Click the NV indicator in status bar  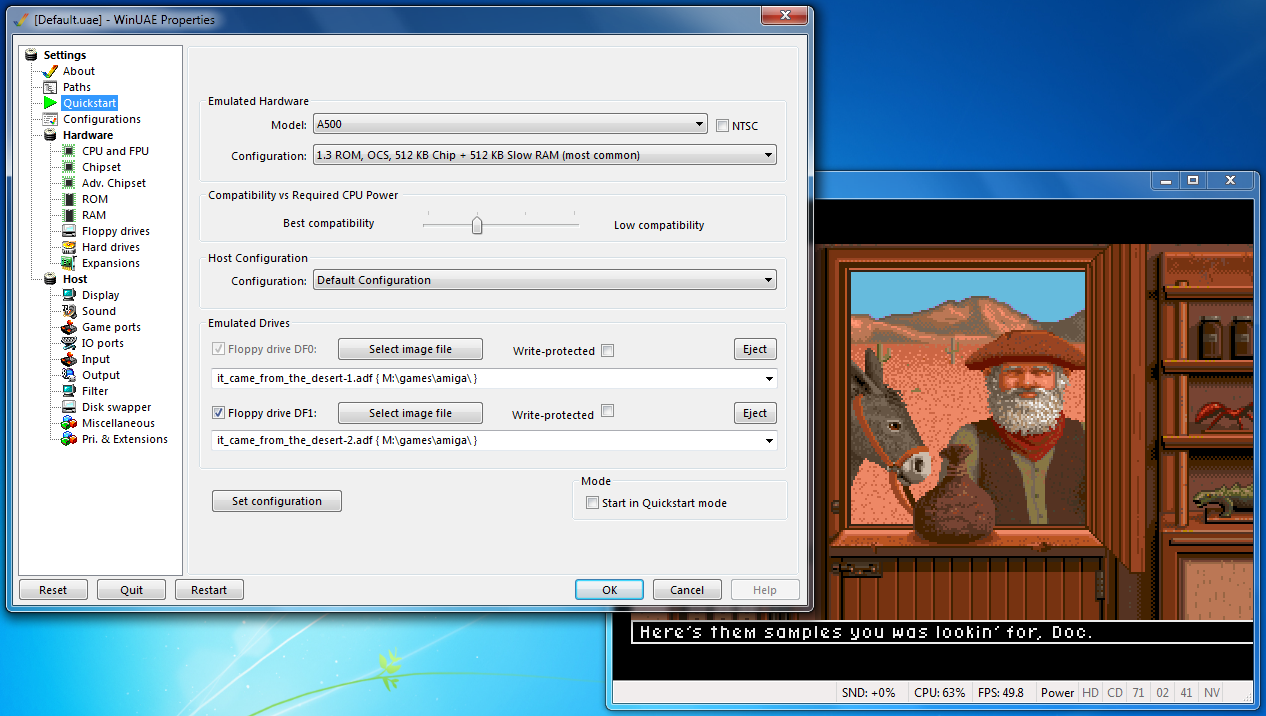click(1211, 692)
